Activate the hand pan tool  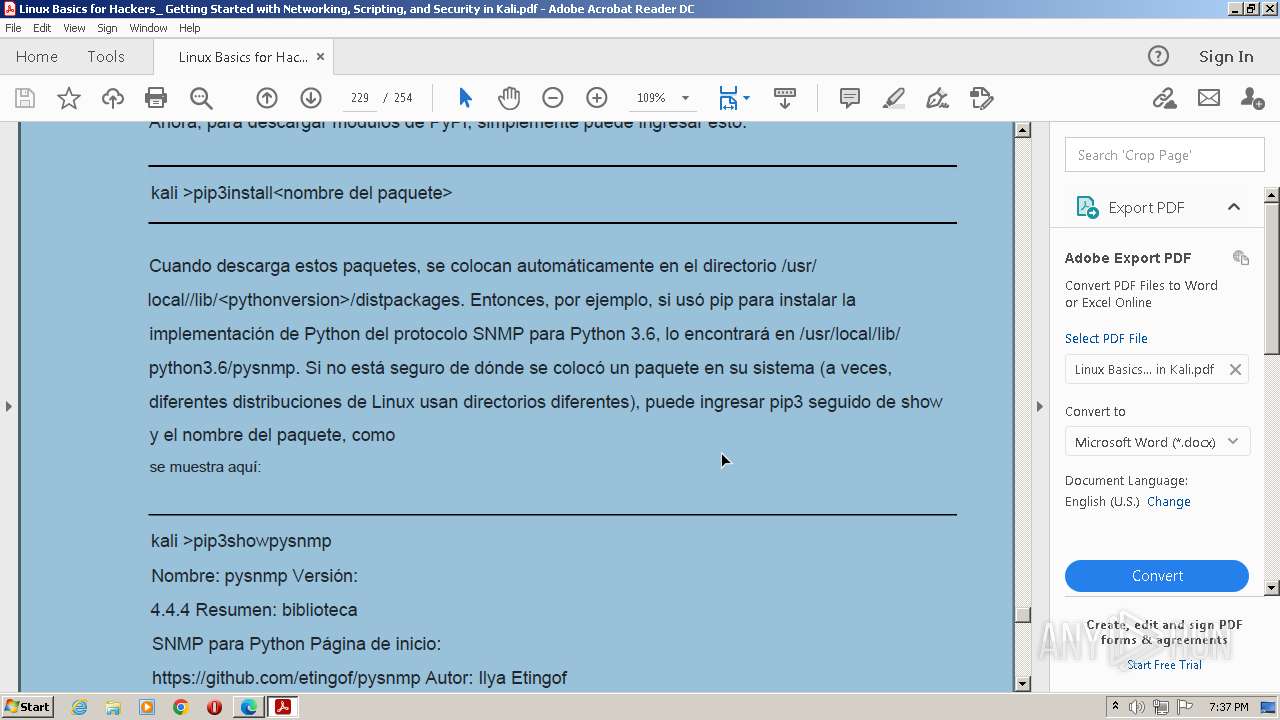(x=509, y=98)
